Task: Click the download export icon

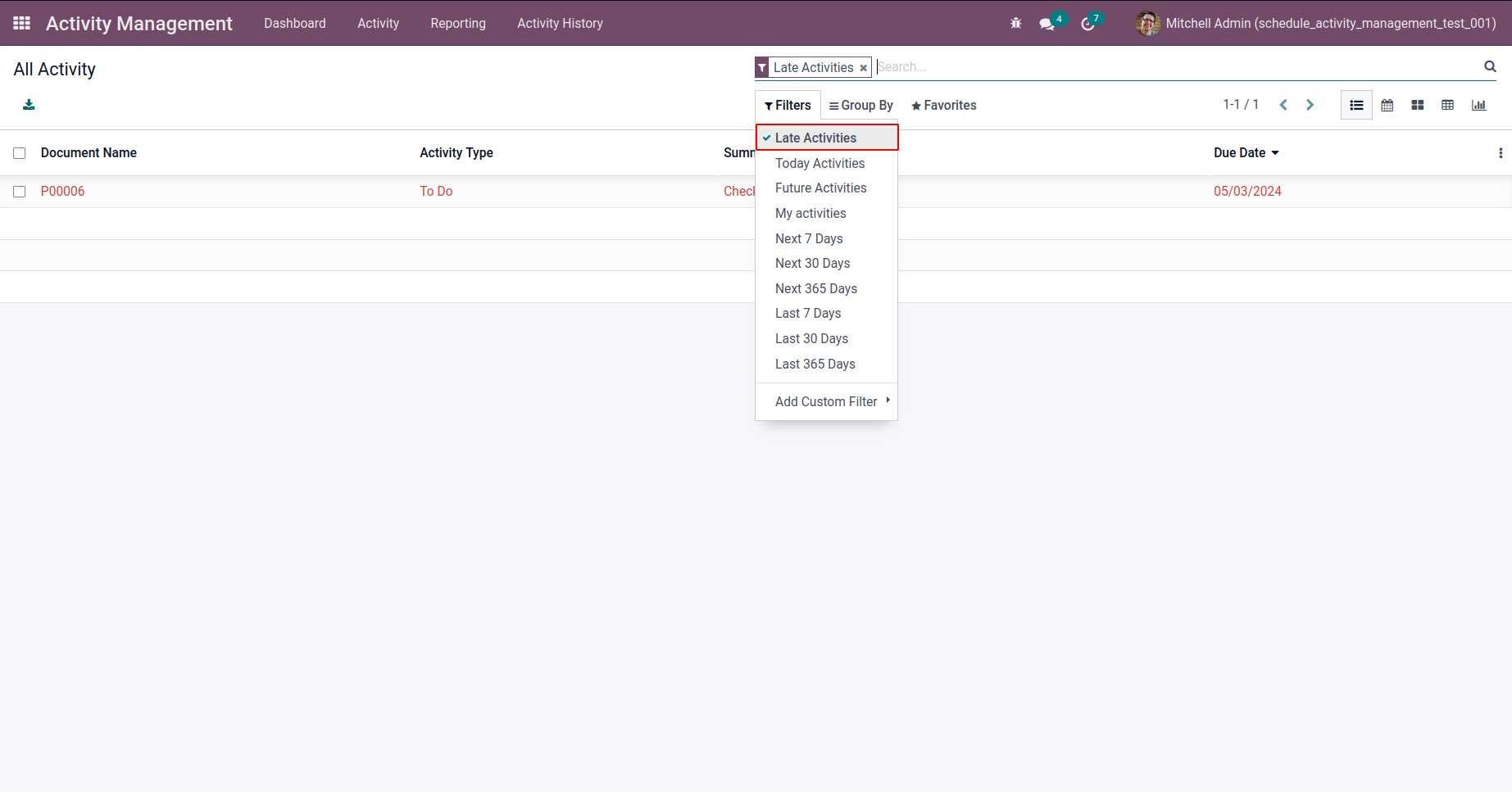Action: pyautogui.click(x=29, y=104)
